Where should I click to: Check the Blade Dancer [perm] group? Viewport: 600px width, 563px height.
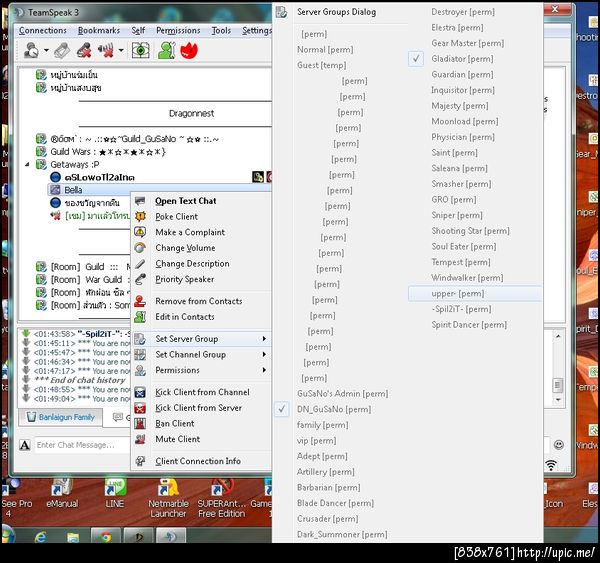335,503
